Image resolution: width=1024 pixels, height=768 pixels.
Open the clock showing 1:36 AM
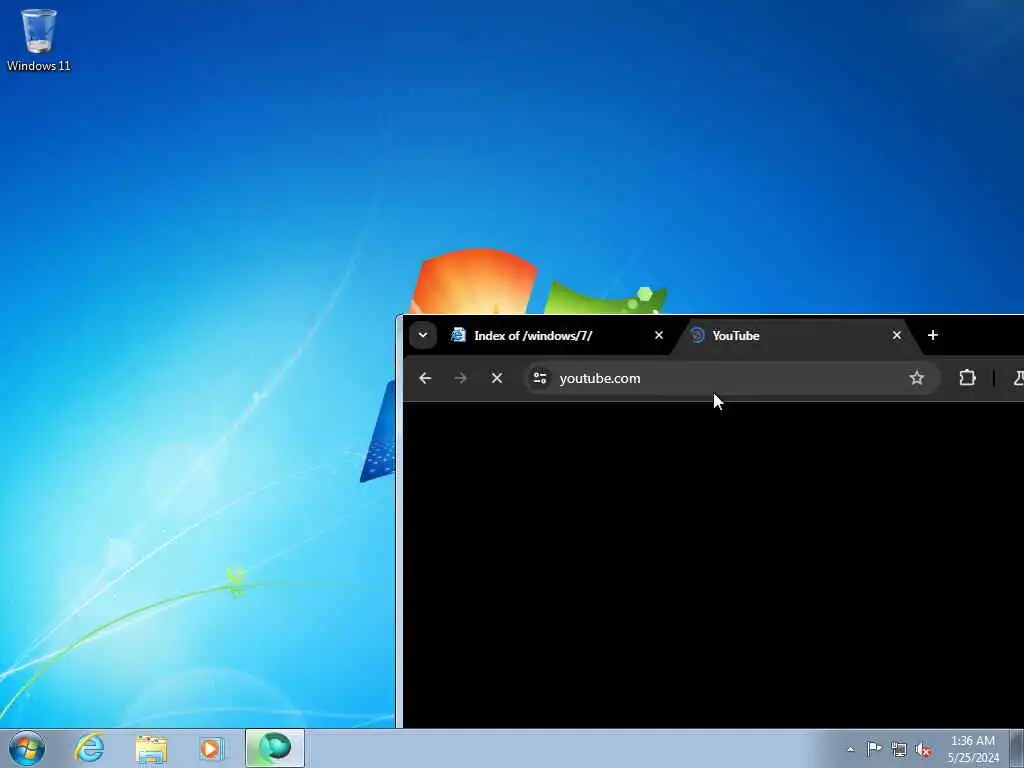coord(973,748)
